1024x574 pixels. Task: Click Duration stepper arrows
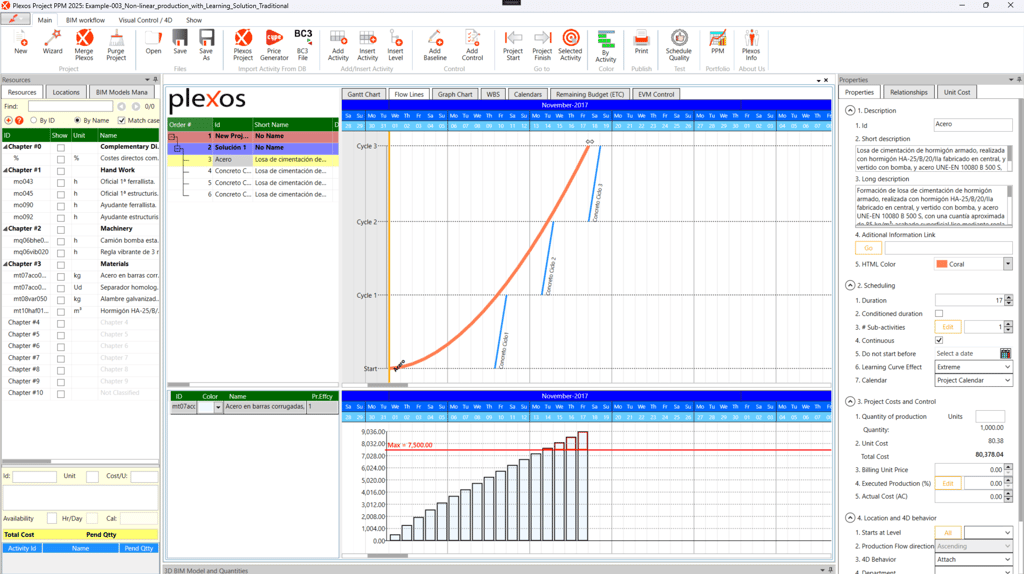(1009, 300)
